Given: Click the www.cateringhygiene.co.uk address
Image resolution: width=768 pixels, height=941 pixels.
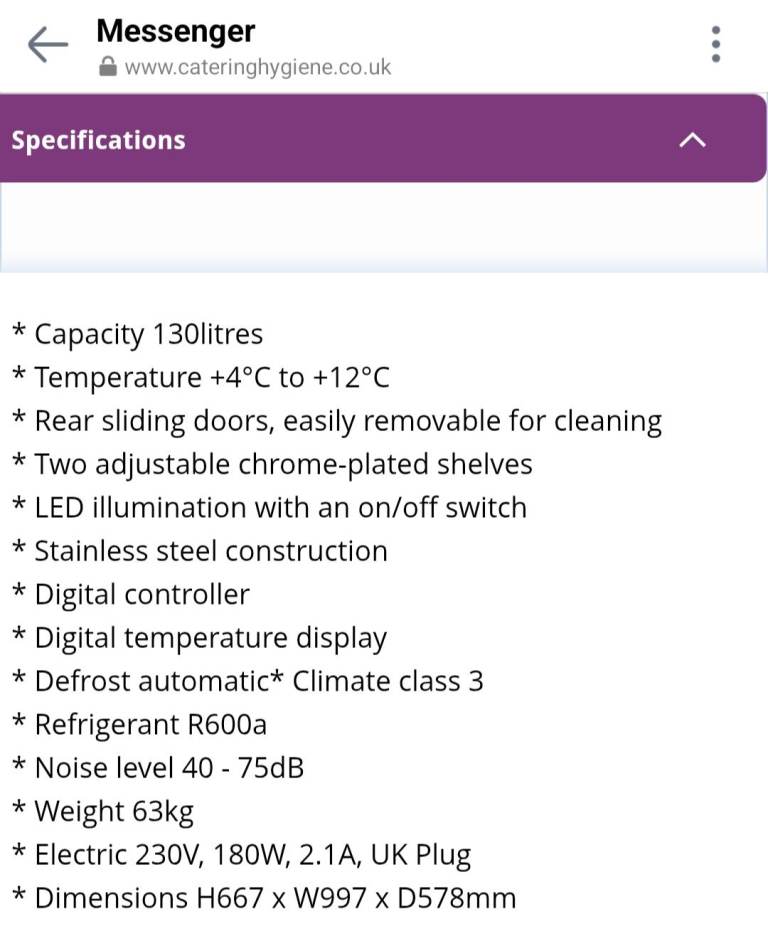Looking at the screenshot, I should 257,67.
